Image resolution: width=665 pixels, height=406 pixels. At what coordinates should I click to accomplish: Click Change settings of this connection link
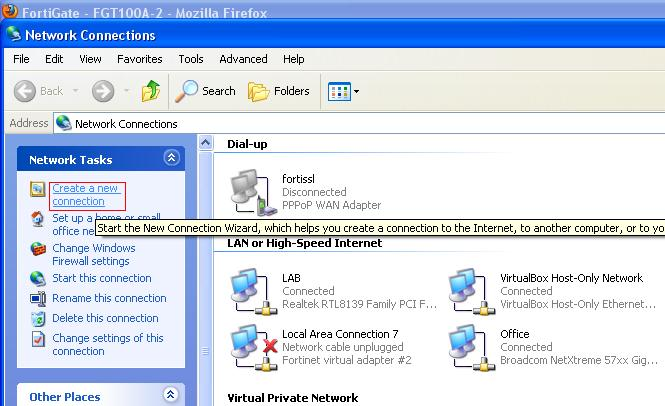pos(108,344)
